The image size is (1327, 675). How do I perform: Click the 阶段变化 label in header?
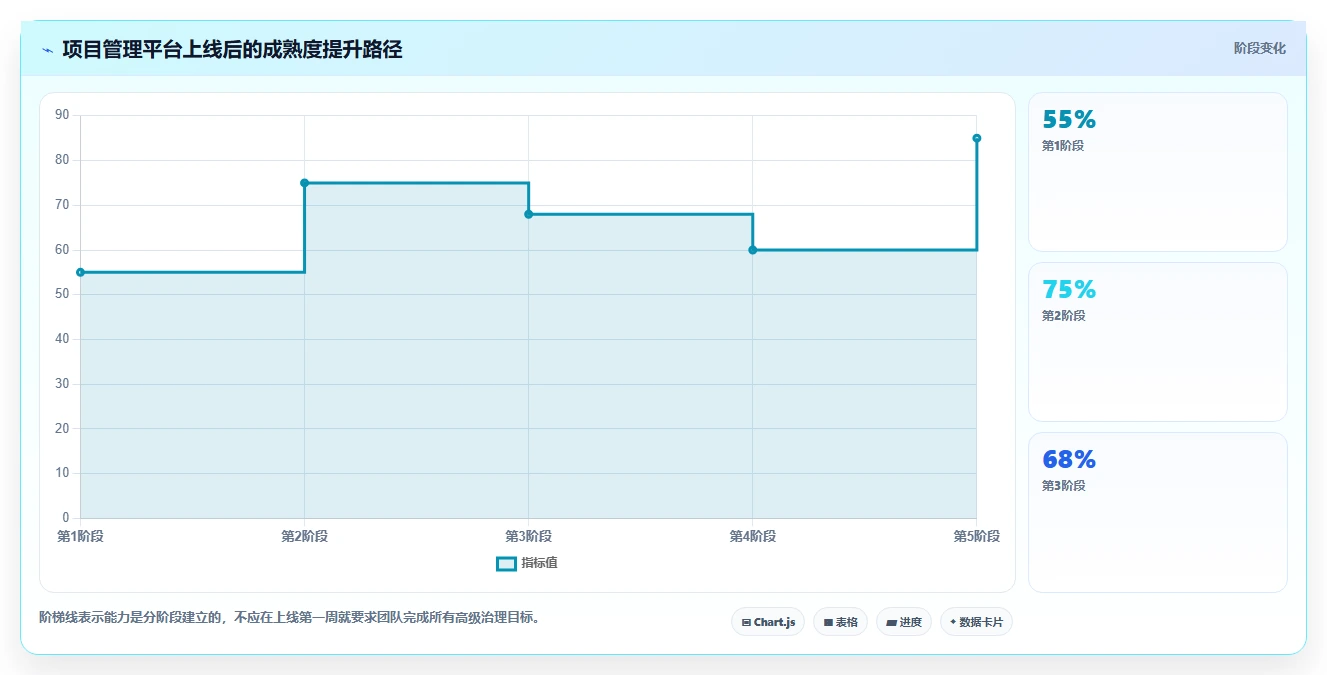[1259, 48]
